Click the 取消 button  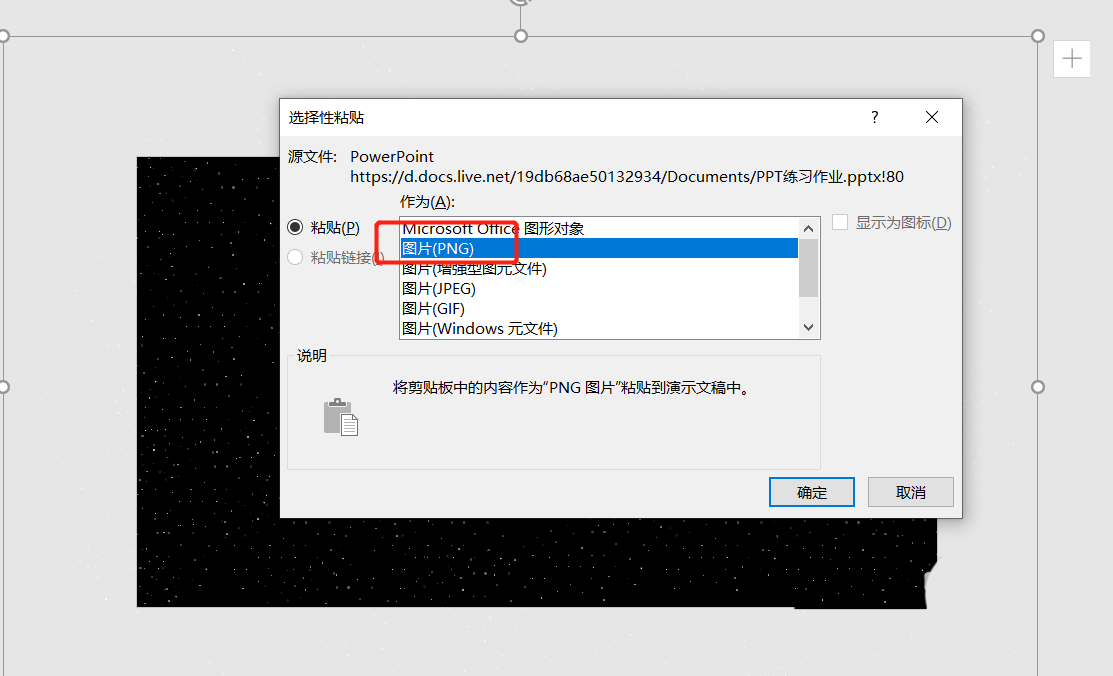click(x=910, y=492)
